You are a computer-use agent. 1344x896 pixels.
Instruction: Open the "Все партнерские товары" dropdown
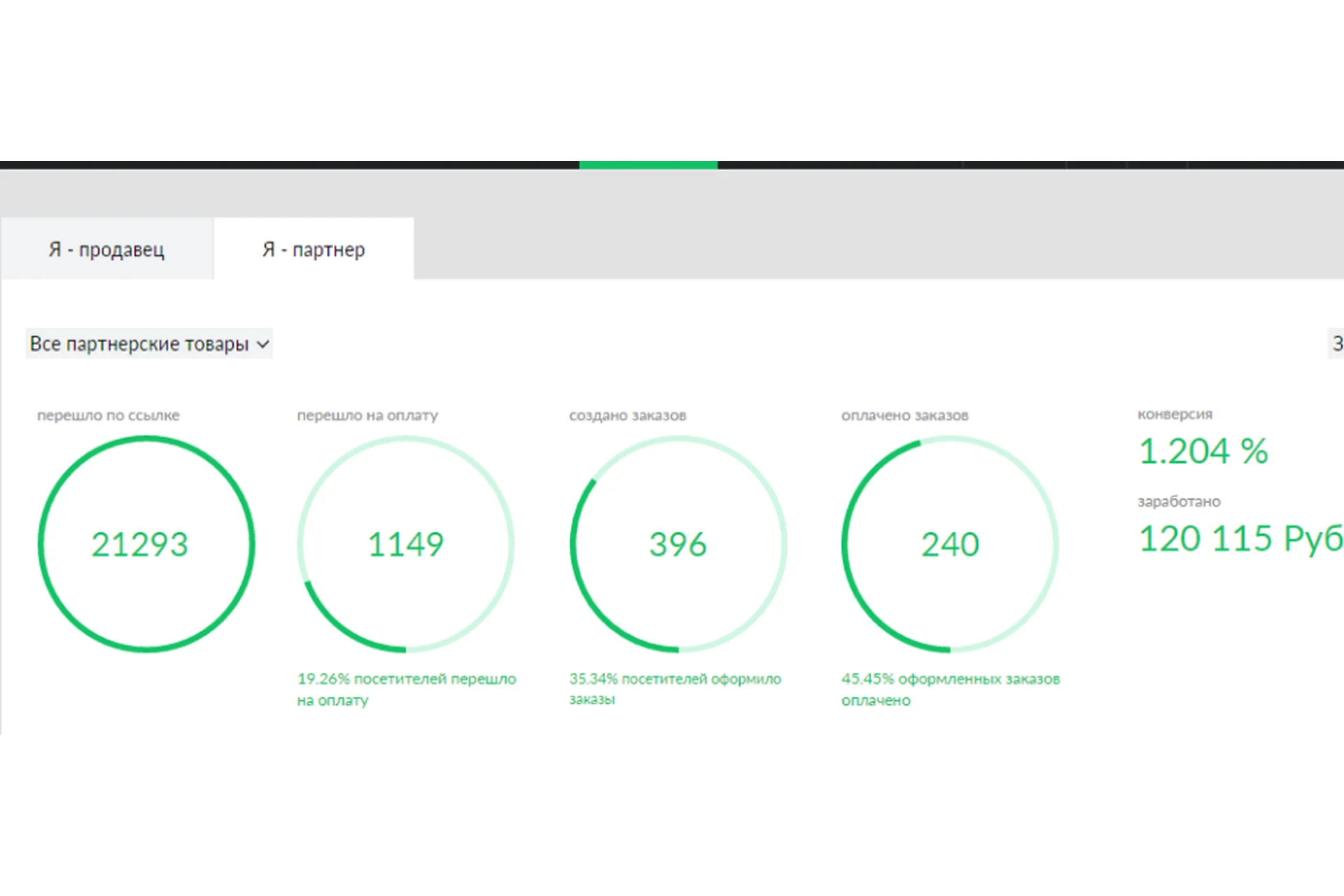click(140, 344)
